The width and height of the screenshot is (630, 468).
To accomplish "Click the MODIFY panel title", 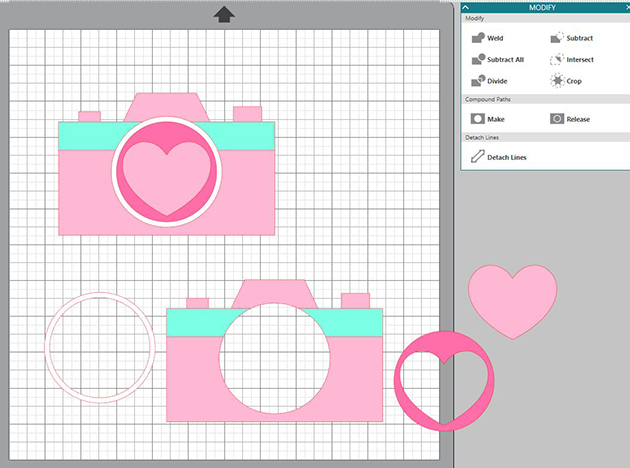I will click(542, 8).
